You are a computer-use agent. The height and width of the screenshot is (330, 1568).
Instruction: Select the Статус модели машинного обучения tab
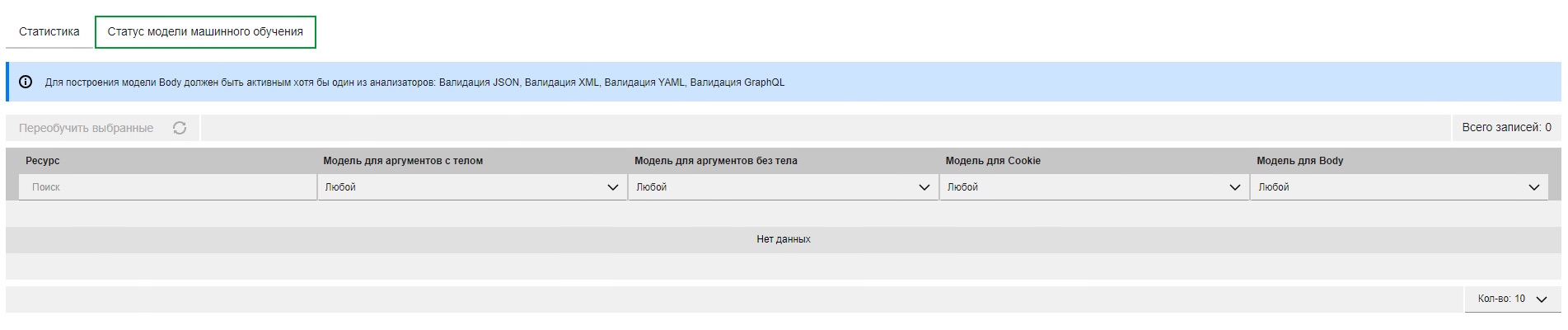[205, 31]
